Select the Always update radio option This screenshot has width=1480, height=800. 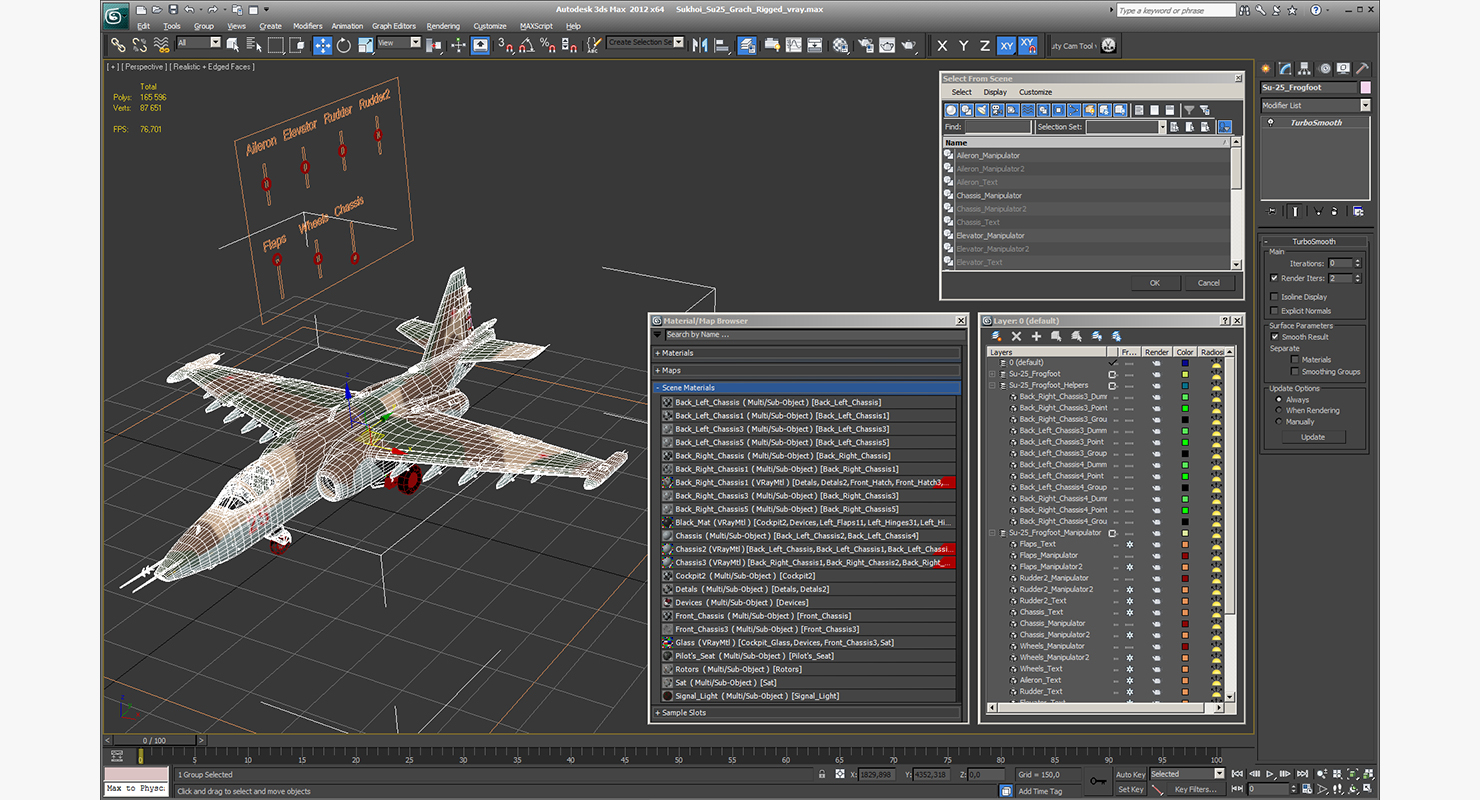[x=1278, y=400]
